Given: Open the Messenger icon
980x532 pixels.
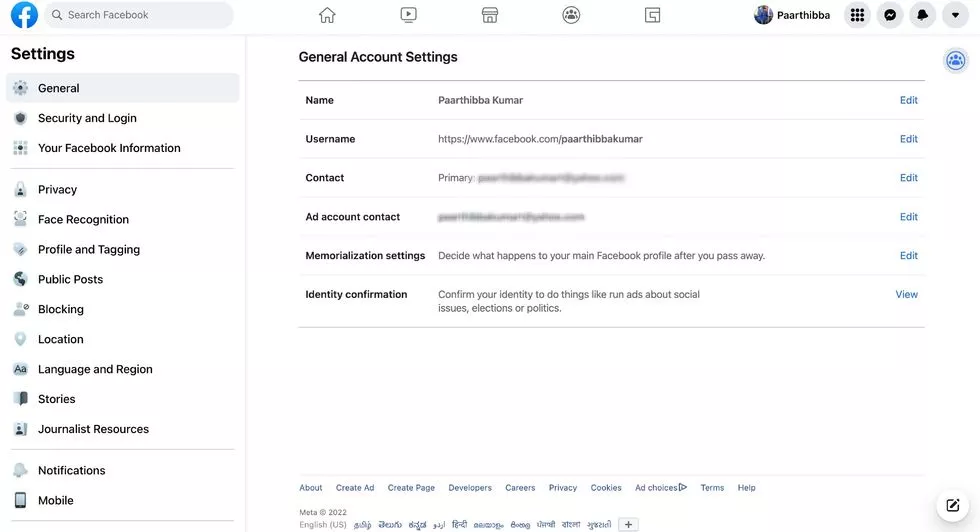Looking at the screenshot, I should (890, 15).
